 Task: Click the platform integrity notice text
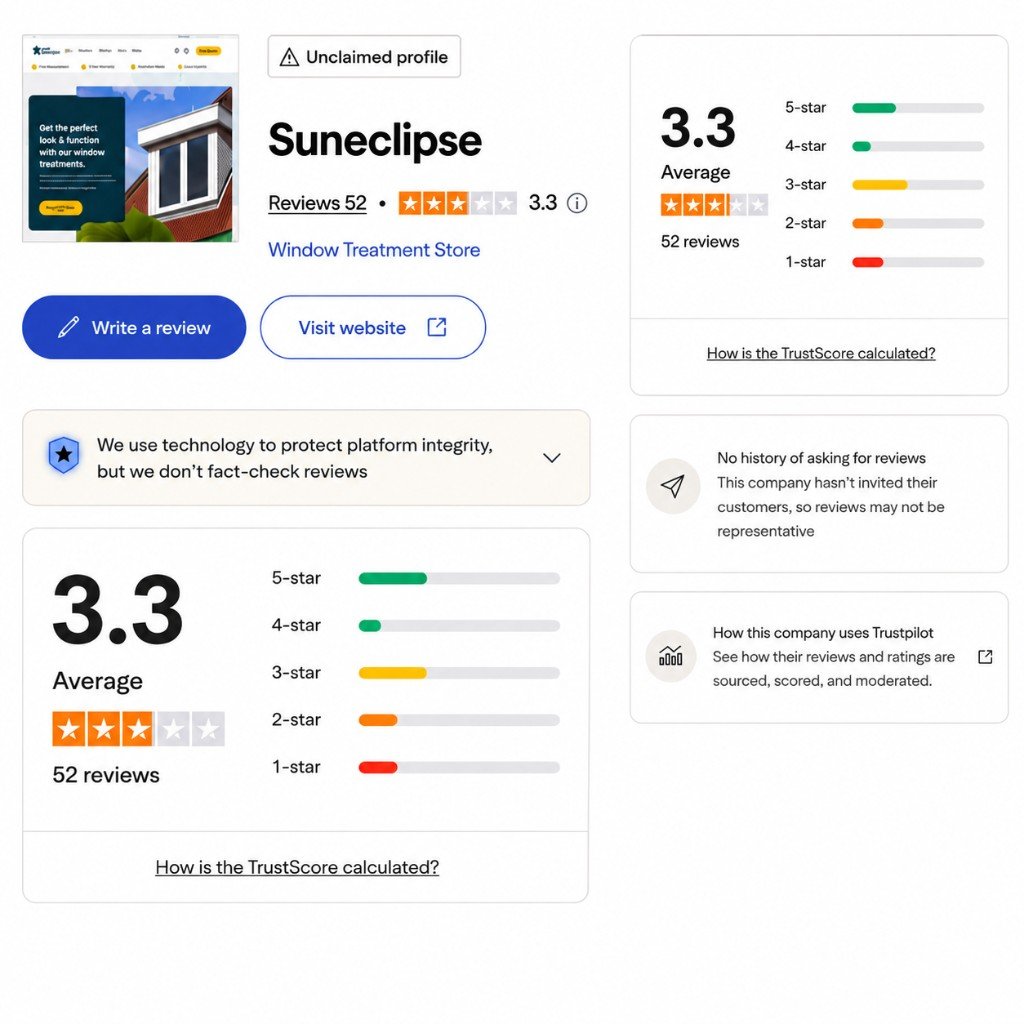tap(295, 458)
